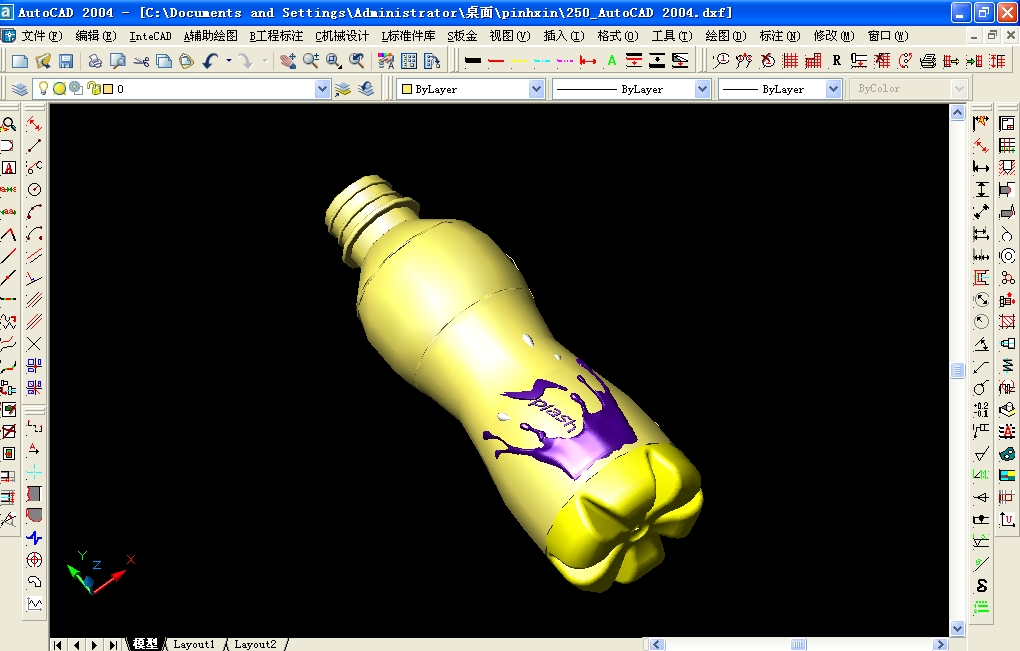The height and width of the screenshot is (651, 1020).
Task: Paste from clipboard using the Paste icon
Action: (x=187, y=61)
